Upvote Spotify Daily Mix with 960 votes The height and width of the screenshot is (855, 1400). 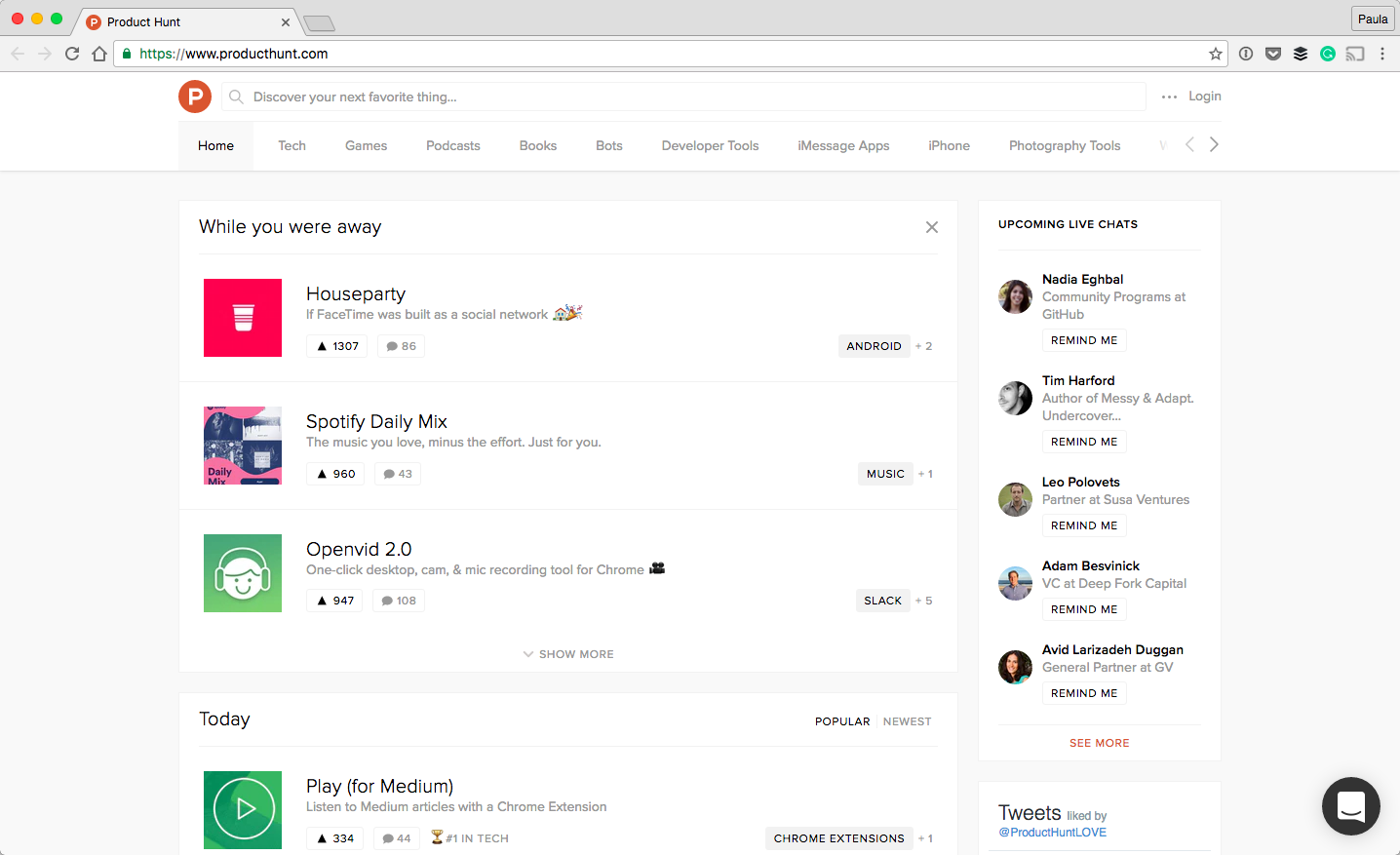pos(335,474)
